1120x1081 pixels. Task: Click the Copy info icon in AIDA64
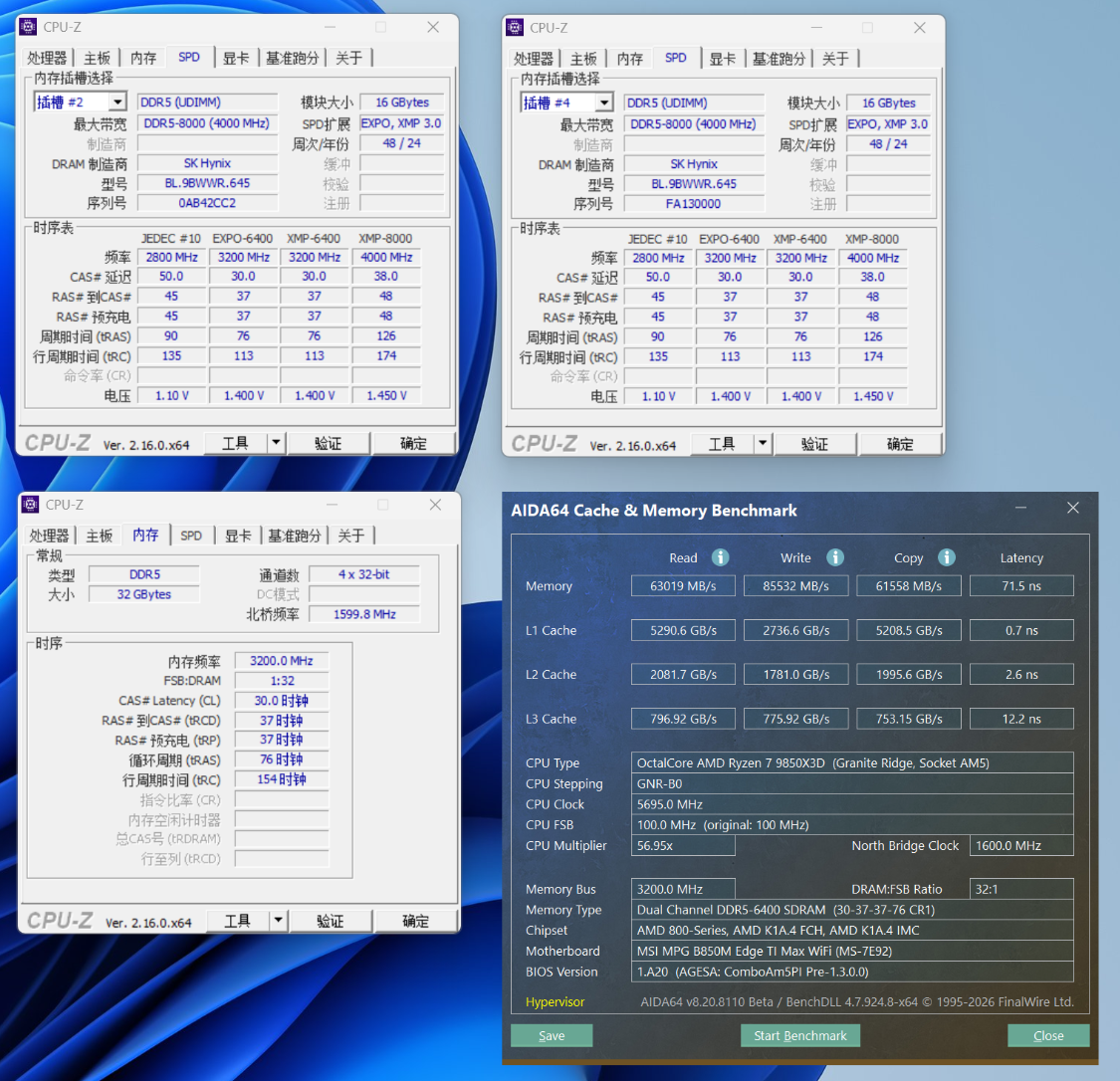click(947, 557)
